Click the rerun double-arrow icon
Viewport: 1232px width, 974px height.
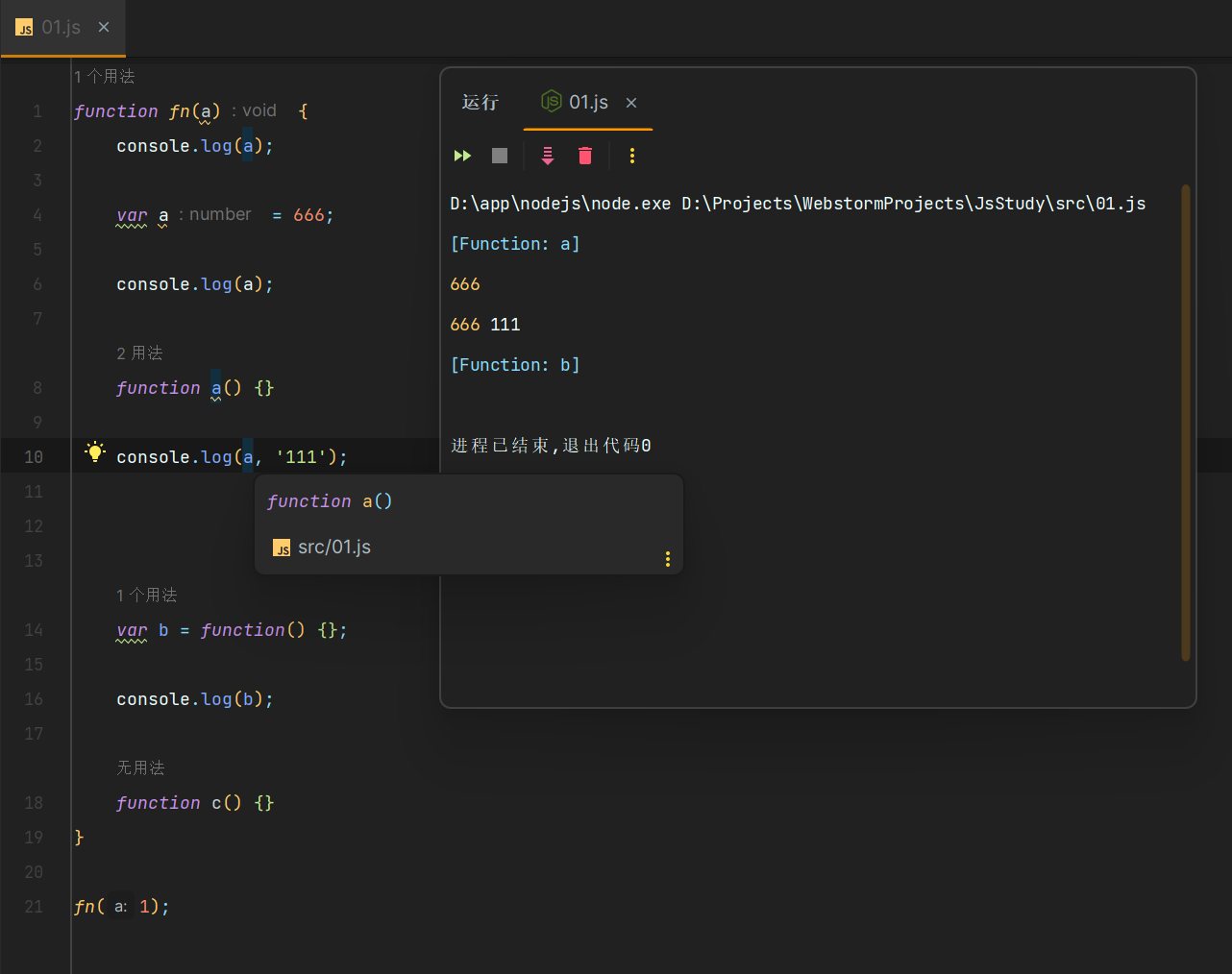(462, 156)
